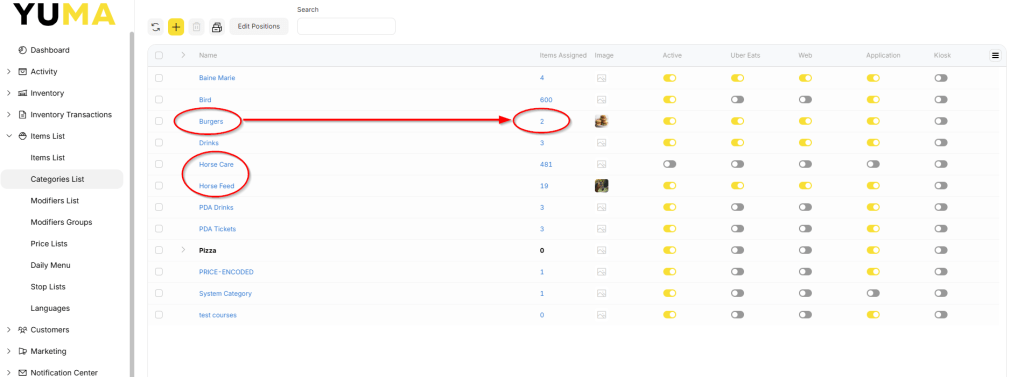The image size is (1024, 377).
Task: Open Modifiers List in sidebar
Action: pyautogui.click(x=55, y=201)
